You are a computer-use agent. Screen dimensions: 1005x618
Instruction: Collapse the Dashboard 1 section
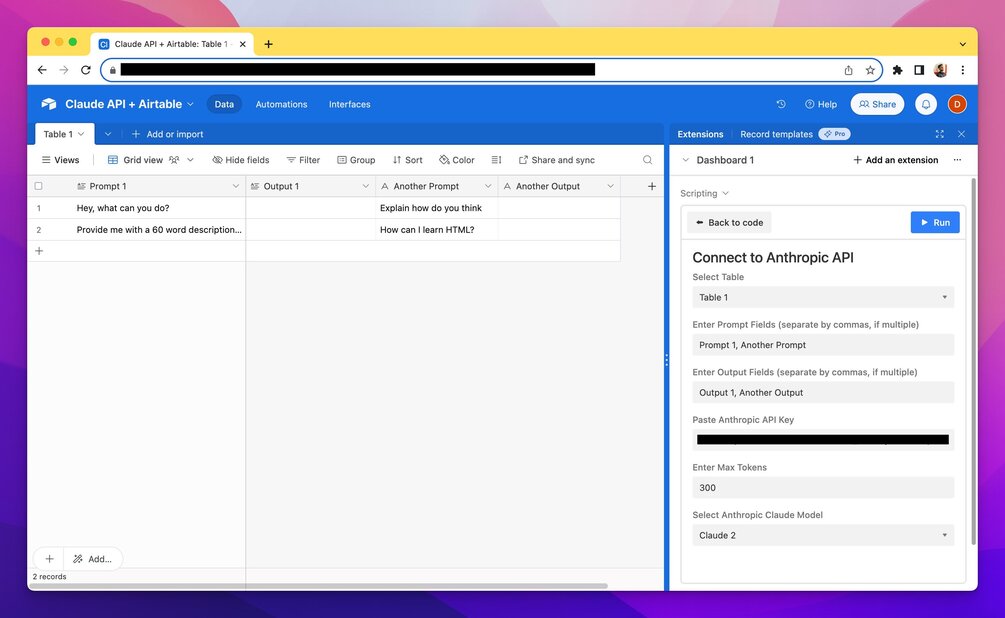(684, 159)
